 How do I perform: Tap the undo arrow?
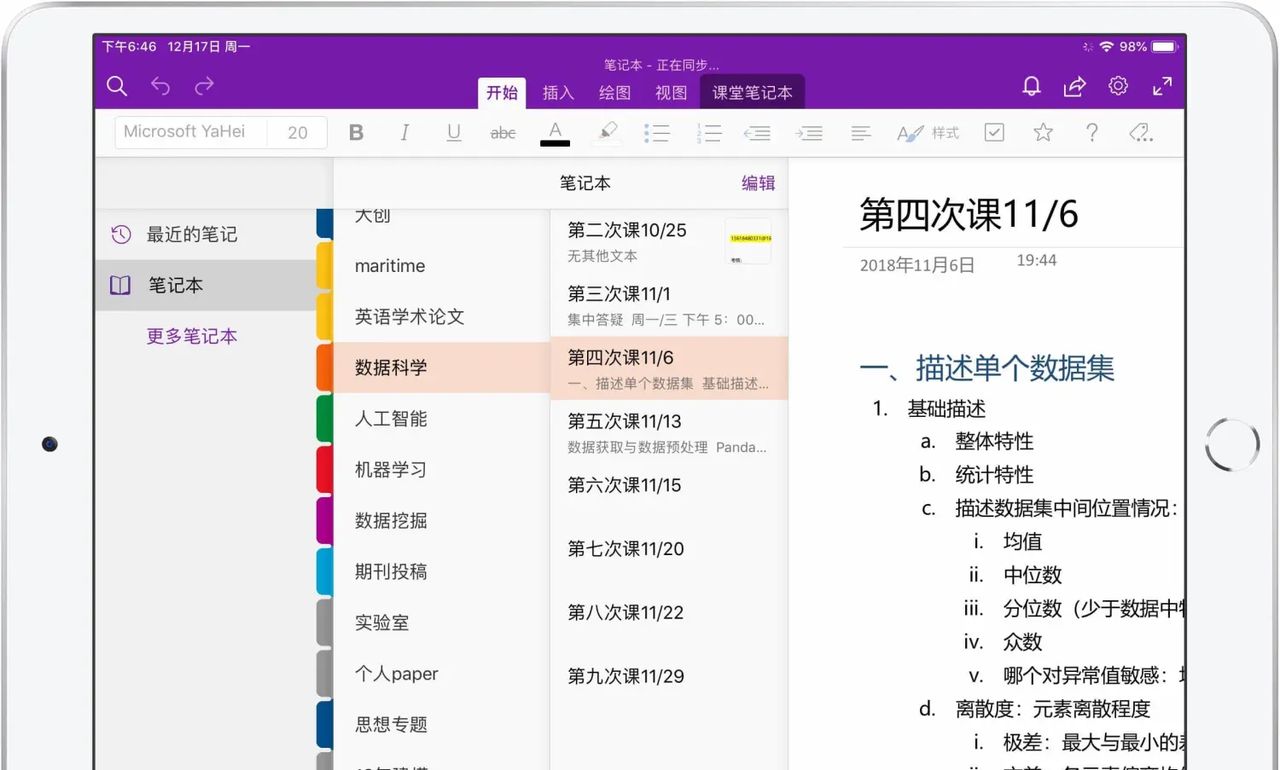(x=160, y=86)
